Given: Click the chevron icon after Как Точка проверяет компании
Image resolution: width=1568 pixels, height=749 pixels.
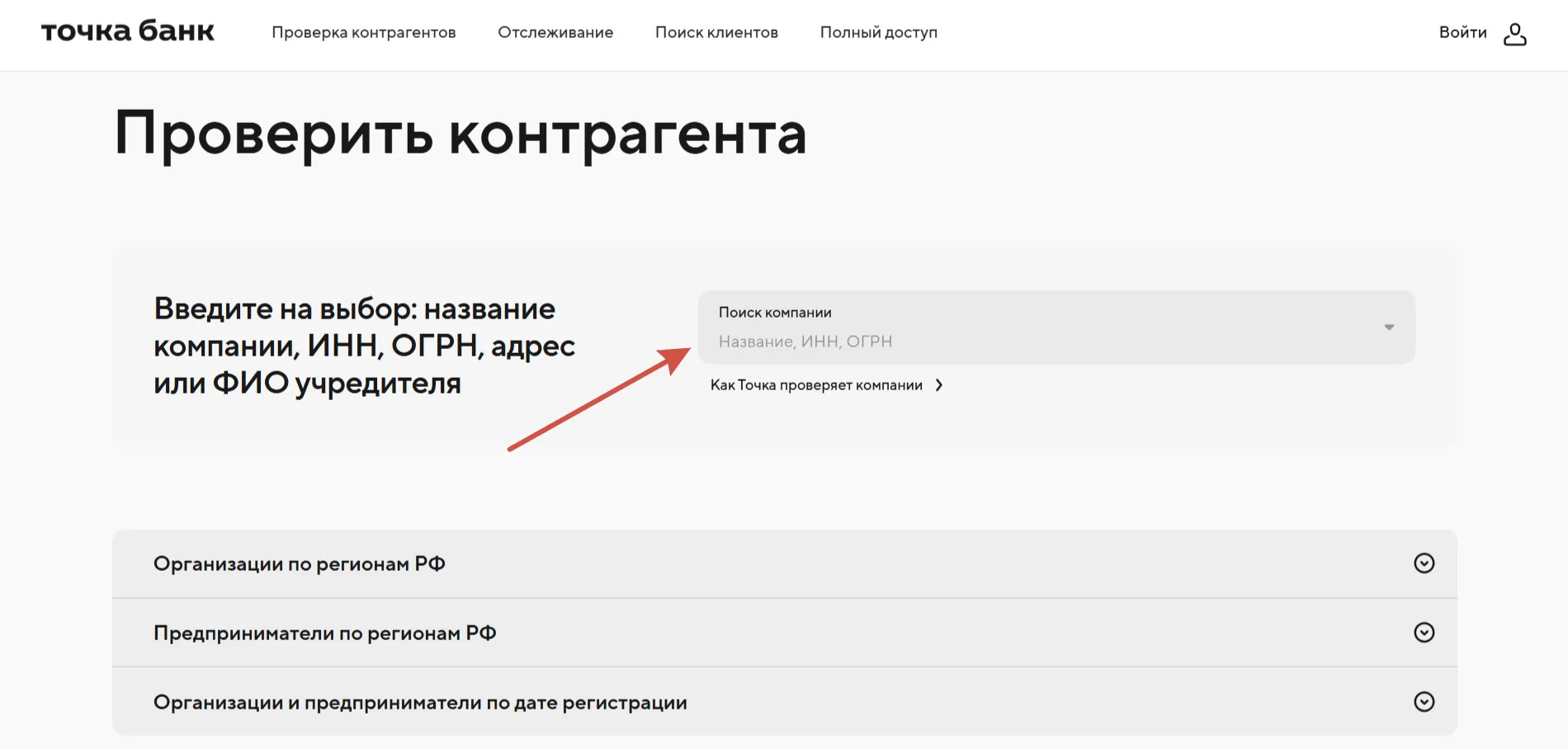Looking at the screenshot, I should tap(939, 384).
